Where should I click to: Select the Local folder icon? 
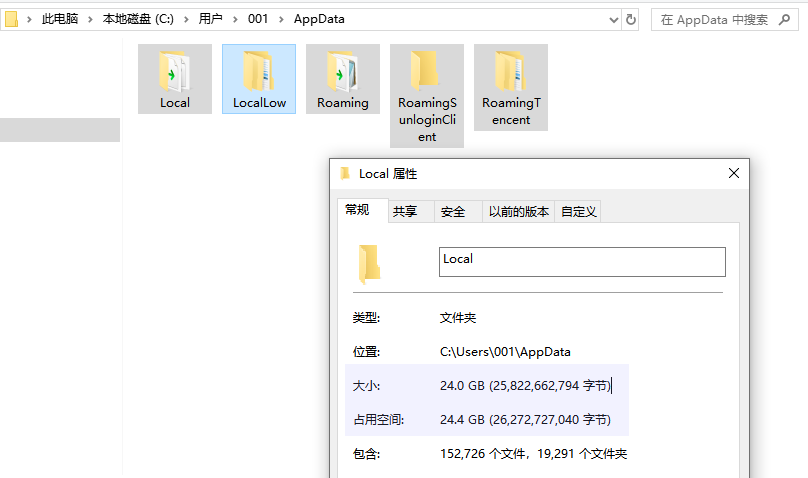click(175, 71)
